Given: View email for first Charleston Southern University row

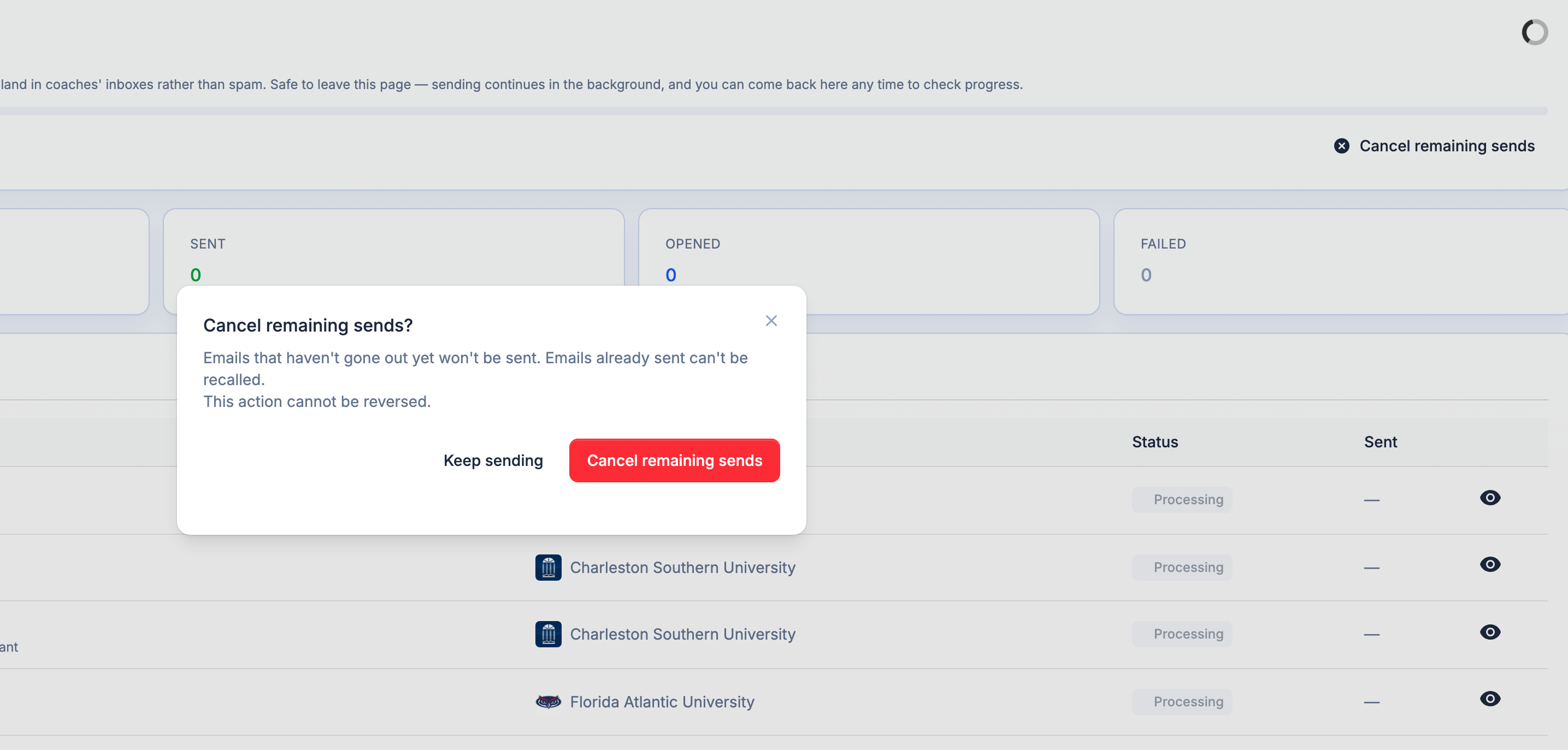Looking at the screenshot, I should pos(1489,565).
